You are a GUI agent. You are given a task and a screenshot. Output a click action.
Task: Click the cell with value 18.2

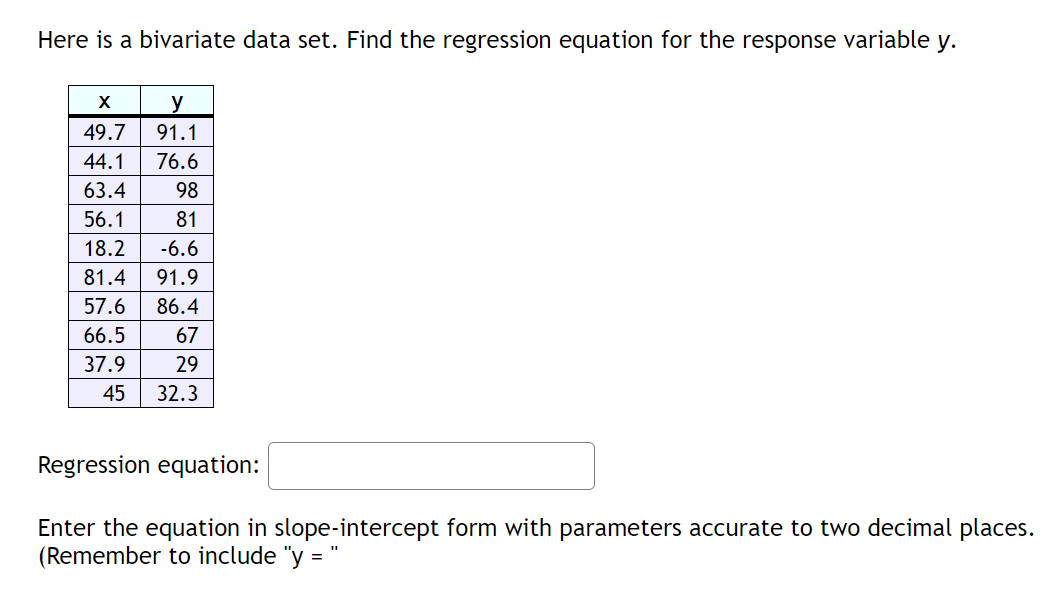[x=103, y=248]
